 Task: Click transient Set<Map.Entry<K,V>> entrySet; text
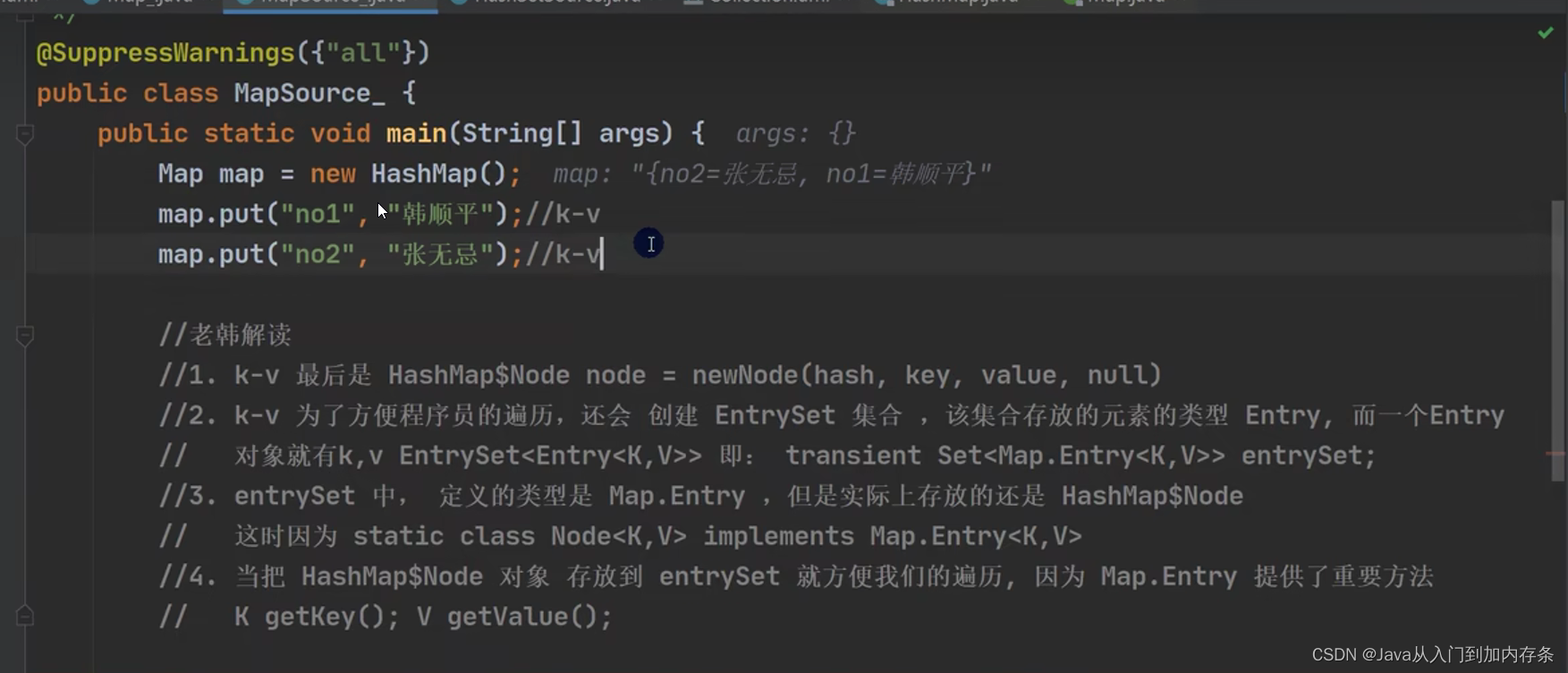point(1081,456)
